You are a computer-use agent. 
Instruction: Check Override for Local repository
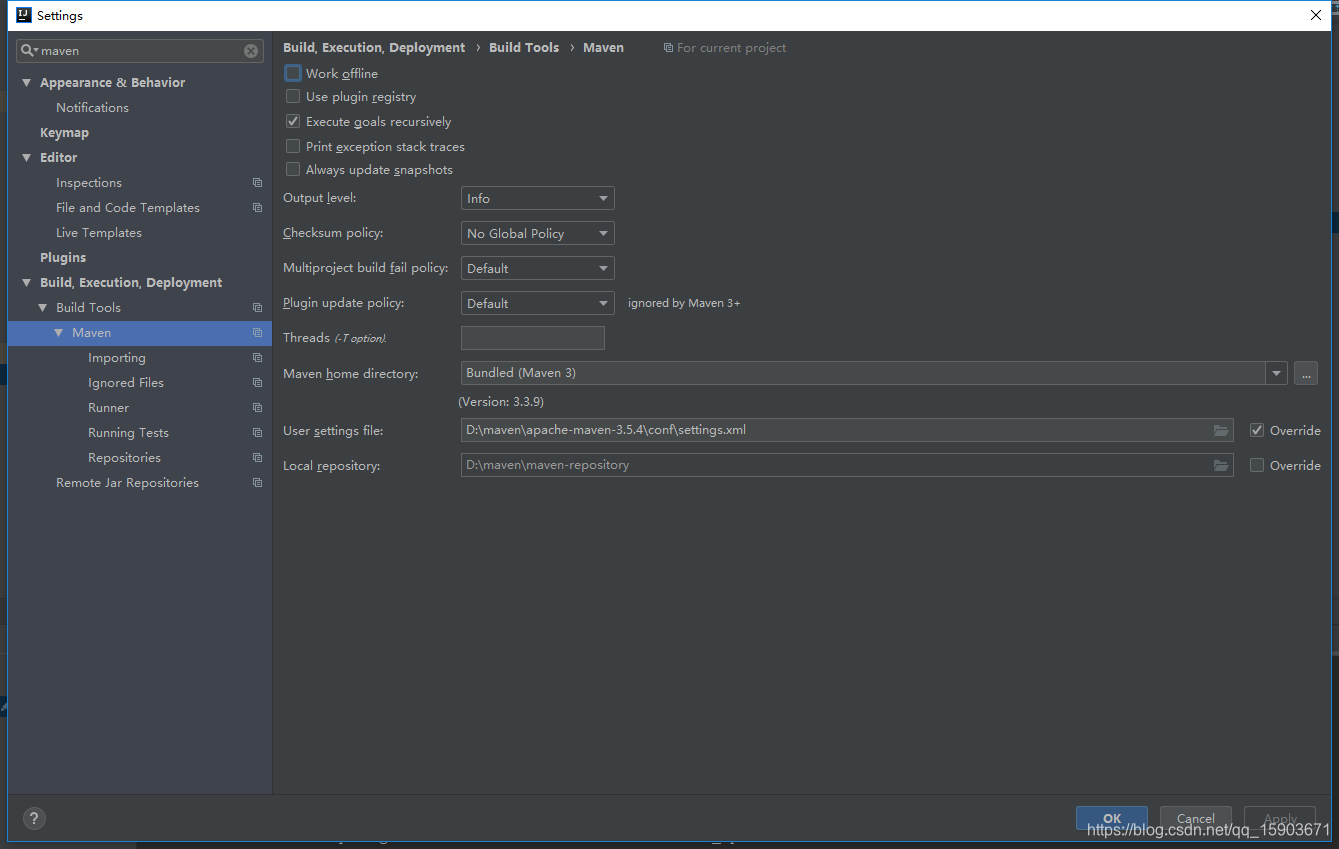[x=1257, y=465]
